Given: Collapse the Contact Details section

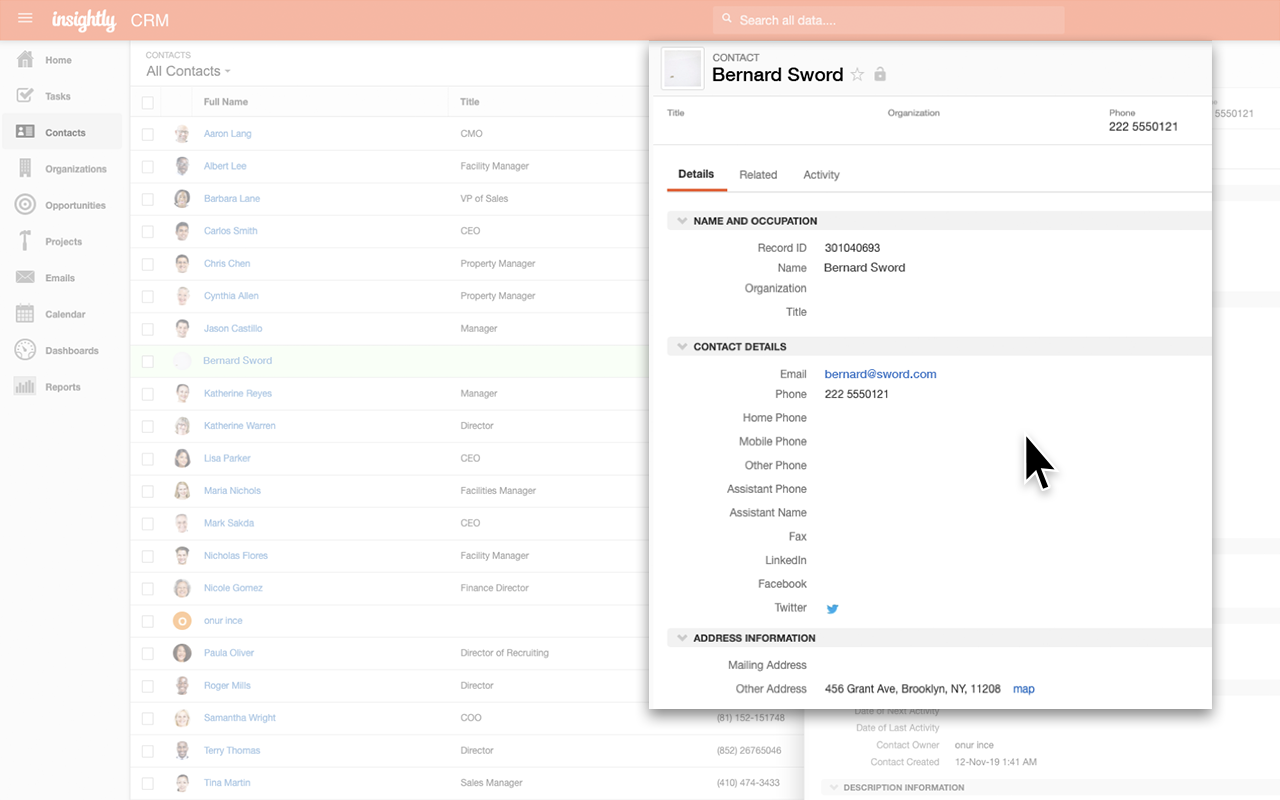Looking at the screenshot, I should coord(681,346).
